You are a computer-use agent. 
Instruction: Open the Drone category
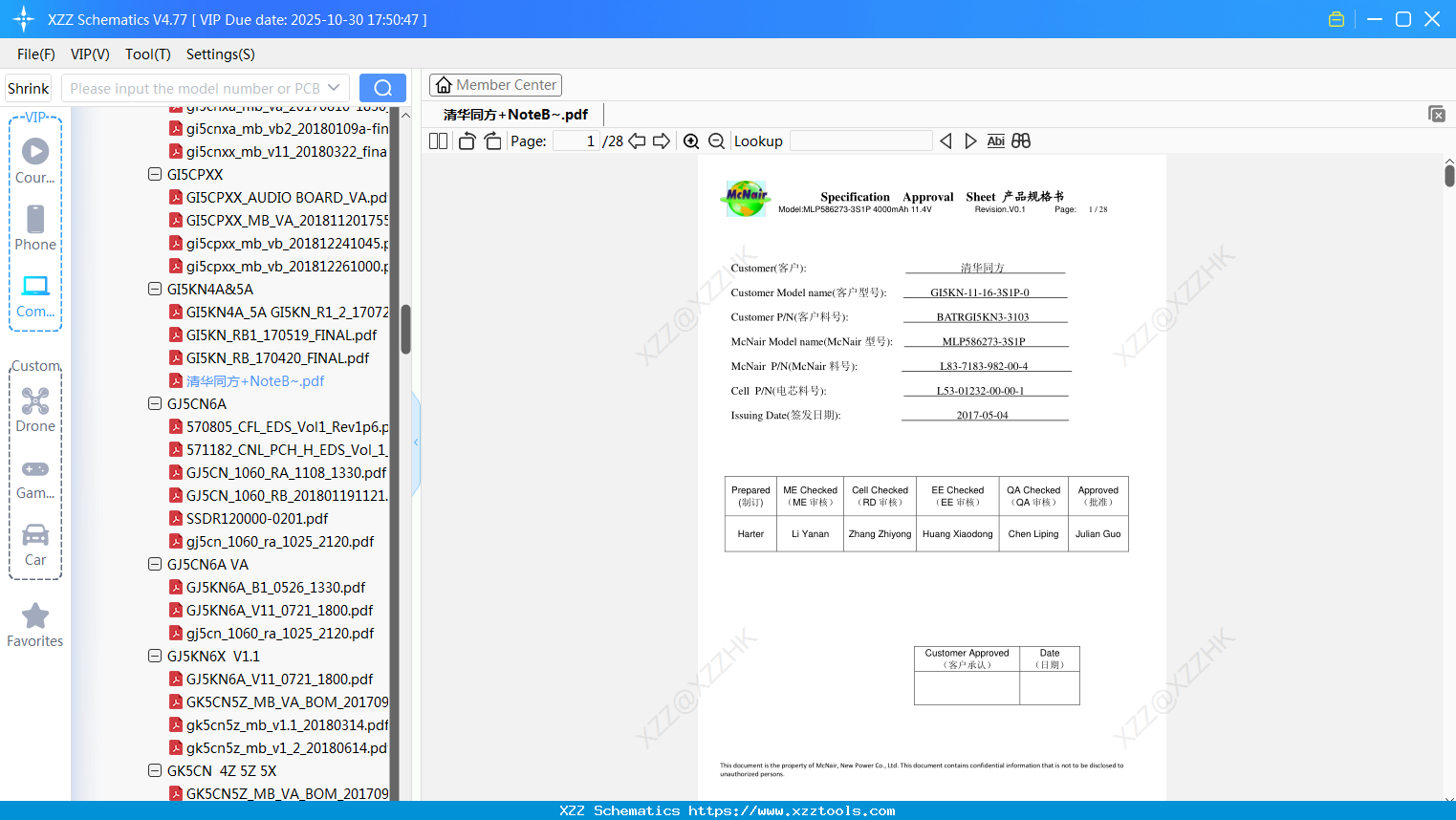tap(35, 409)
